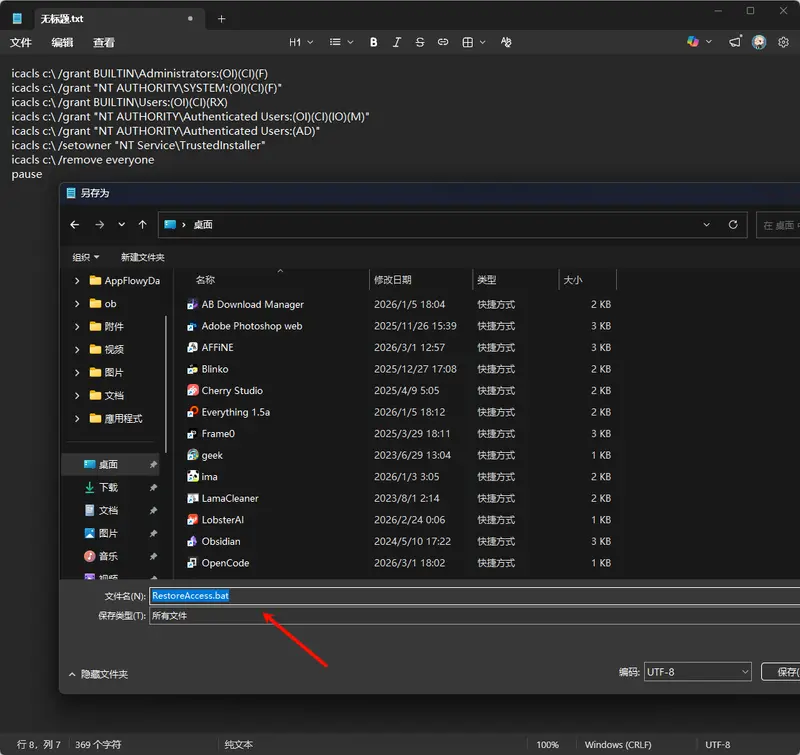Click the 保存 button in dialog

781,672
